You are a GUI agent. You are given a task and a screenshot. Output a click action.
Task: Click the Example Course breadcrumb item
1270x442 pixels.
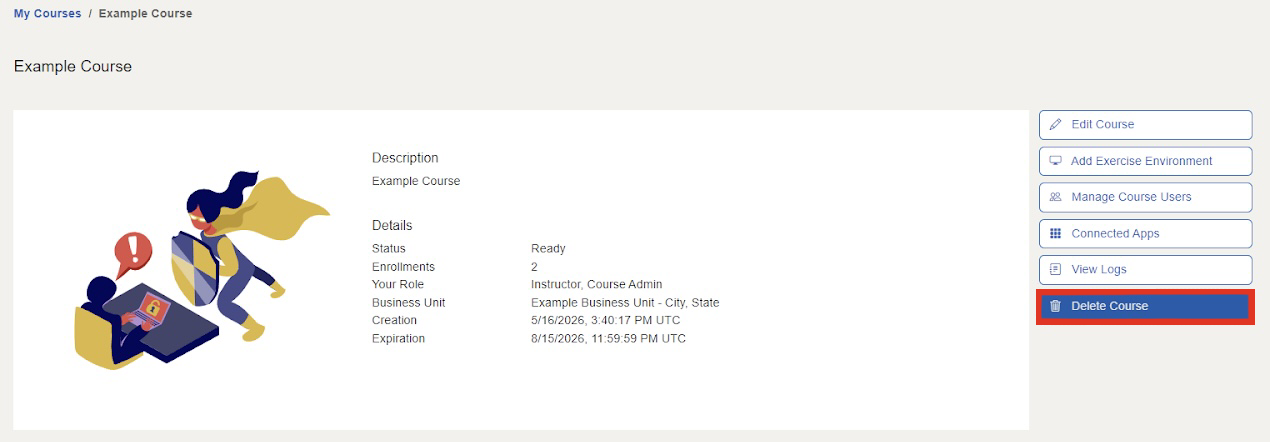[146, 14]
